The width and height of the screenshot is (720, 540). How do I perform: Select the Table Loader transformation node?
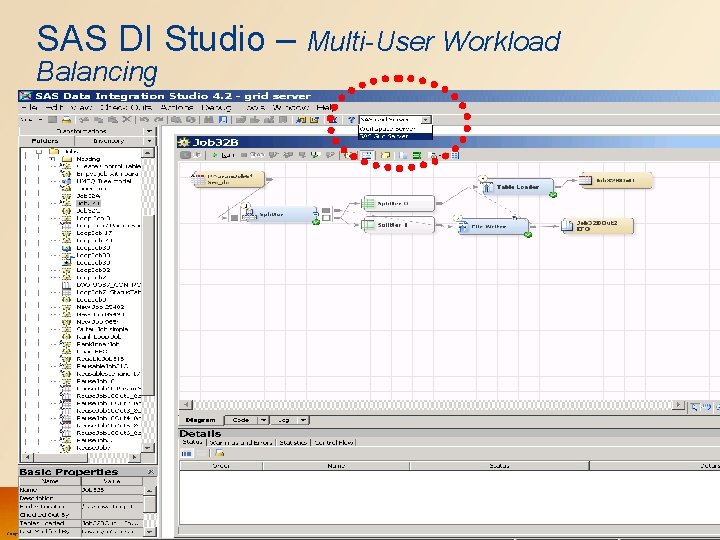tap(518, 187)
